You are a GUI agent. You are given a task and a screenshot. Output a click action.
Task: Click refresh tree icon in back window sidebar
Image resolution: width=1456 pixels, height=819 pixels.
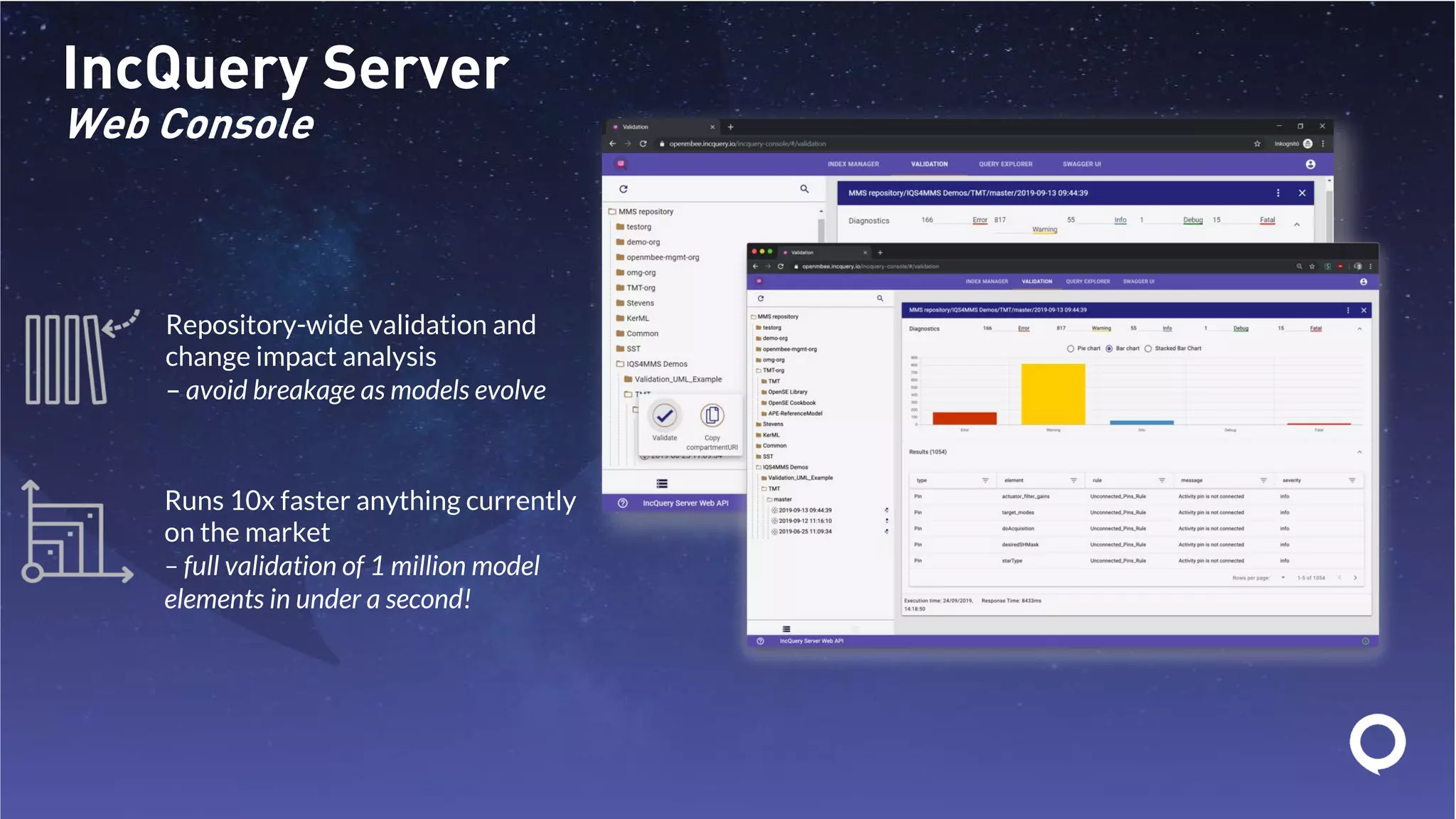623,189
